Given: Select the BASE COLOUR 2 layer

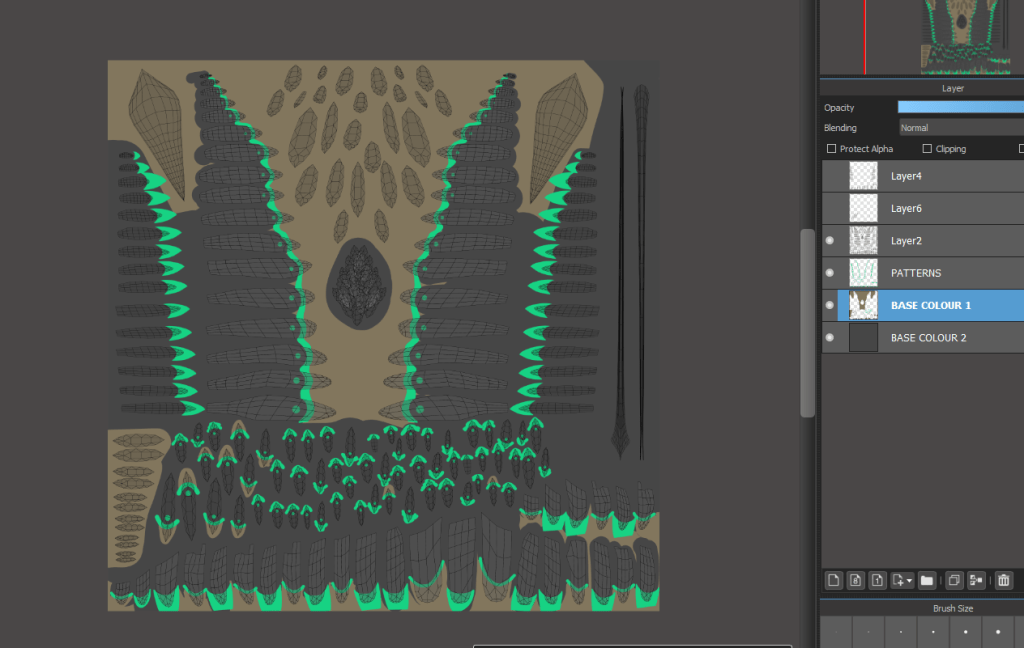Looking at the screenshot, I should pyautogui.click(x=928, y=338).
